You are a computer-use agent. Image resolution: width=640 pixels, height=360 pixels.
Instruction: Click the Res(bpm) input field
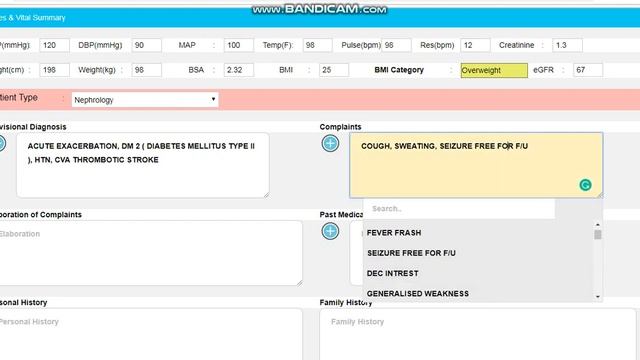(475, 45)
